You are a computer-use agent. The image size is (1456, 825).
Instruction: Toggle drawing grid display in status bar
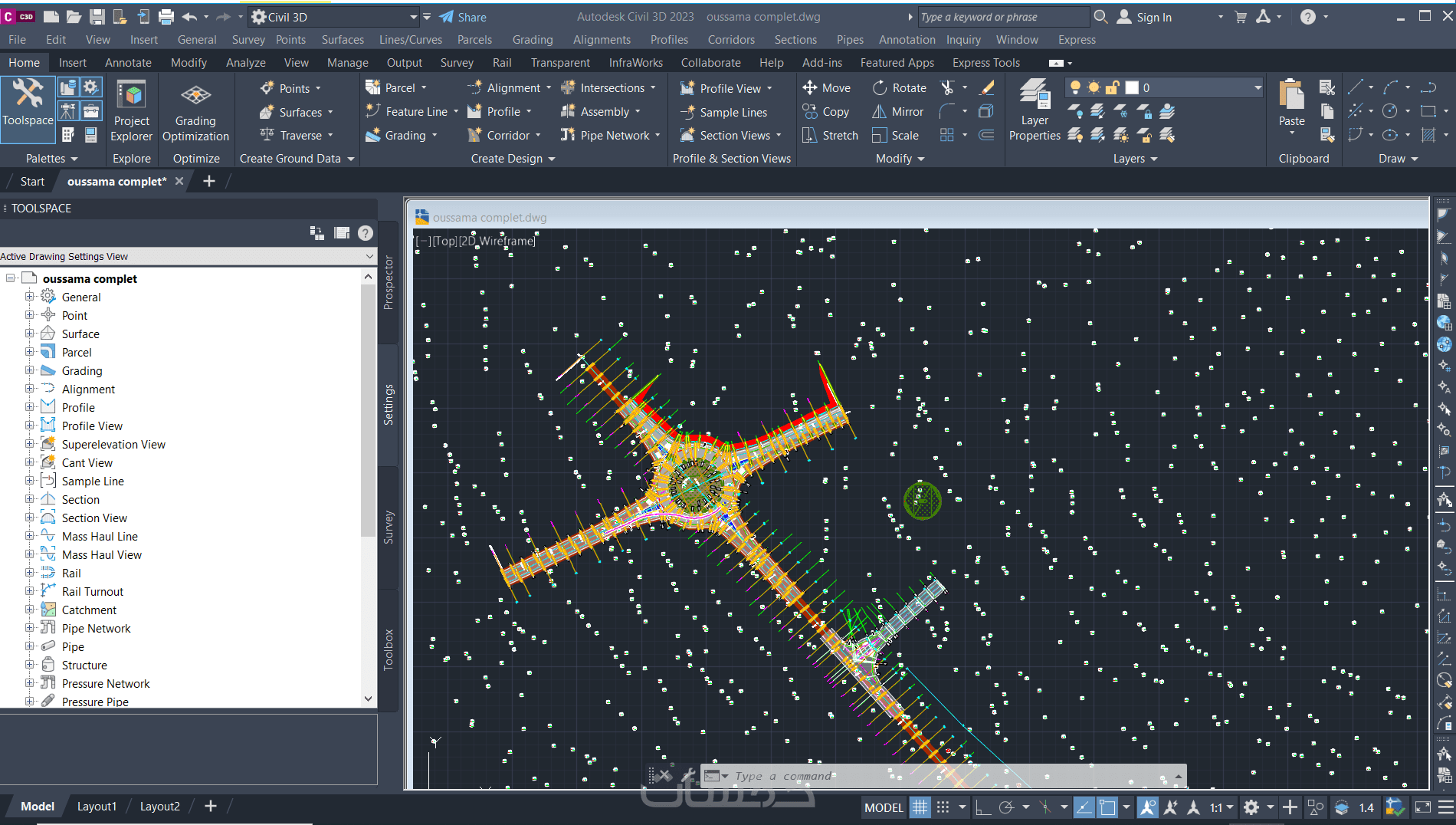tap(920, 807)
